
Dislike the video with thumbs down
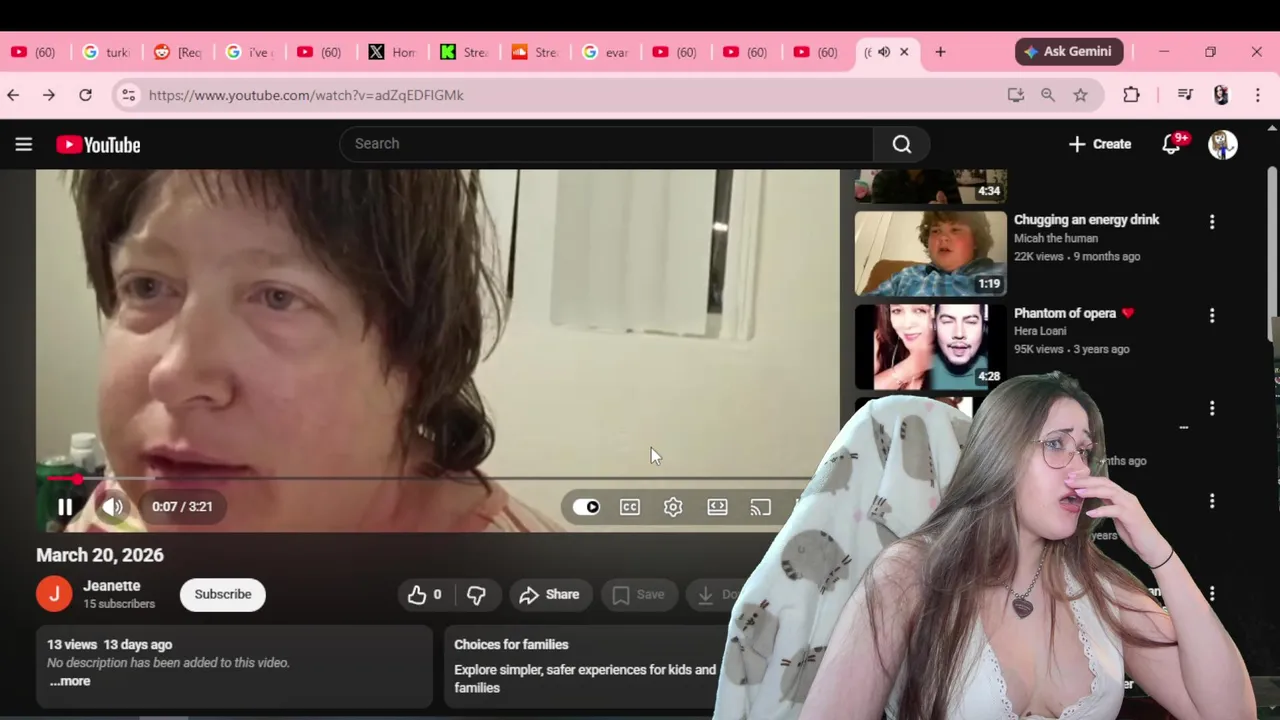[x=477, y=594]
